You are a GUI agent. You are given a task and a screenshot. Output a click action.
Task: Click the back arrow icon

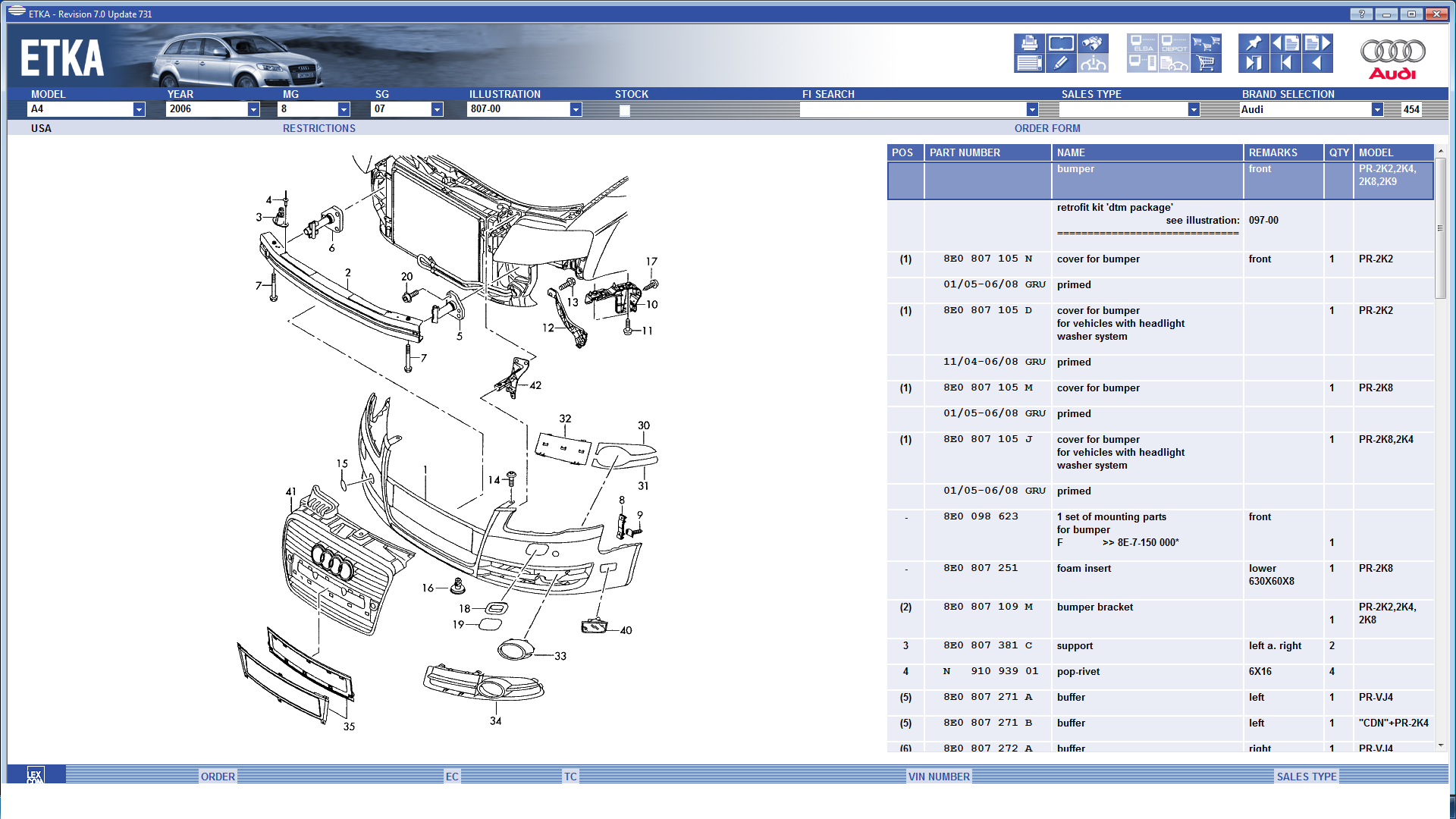pyautogui.click(x=1317, y=63)
